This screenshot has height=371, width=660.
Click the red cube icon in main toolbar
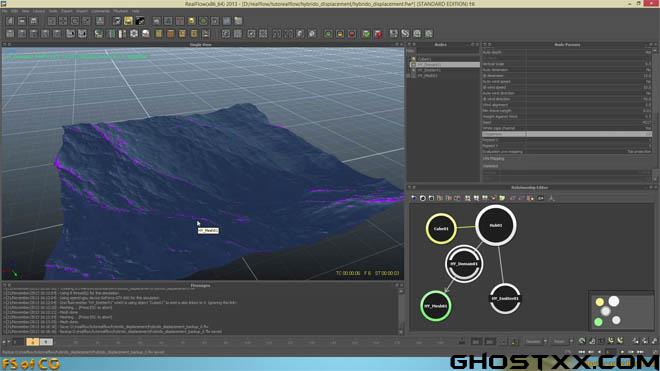(x=378, y=34)
